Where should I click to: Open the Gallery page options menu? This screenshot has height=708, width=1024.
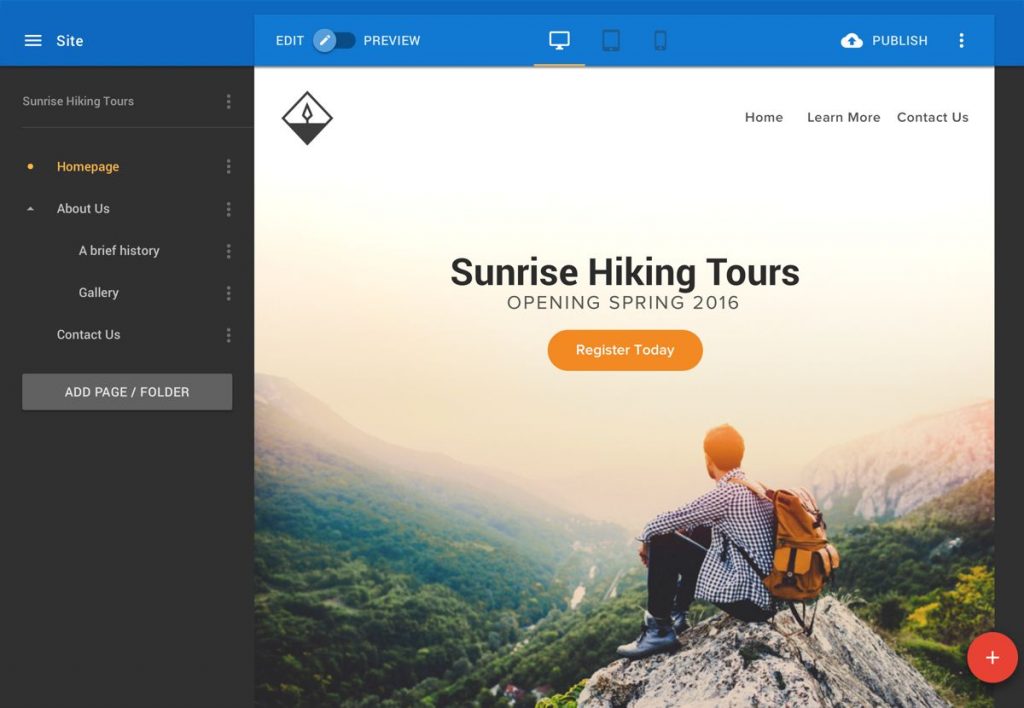[228, 292]
